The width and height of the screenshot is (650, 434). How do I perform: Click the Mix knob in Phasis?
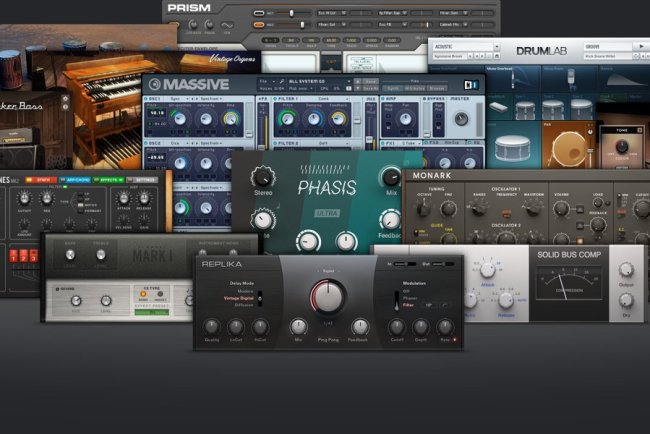coord(390,176)
